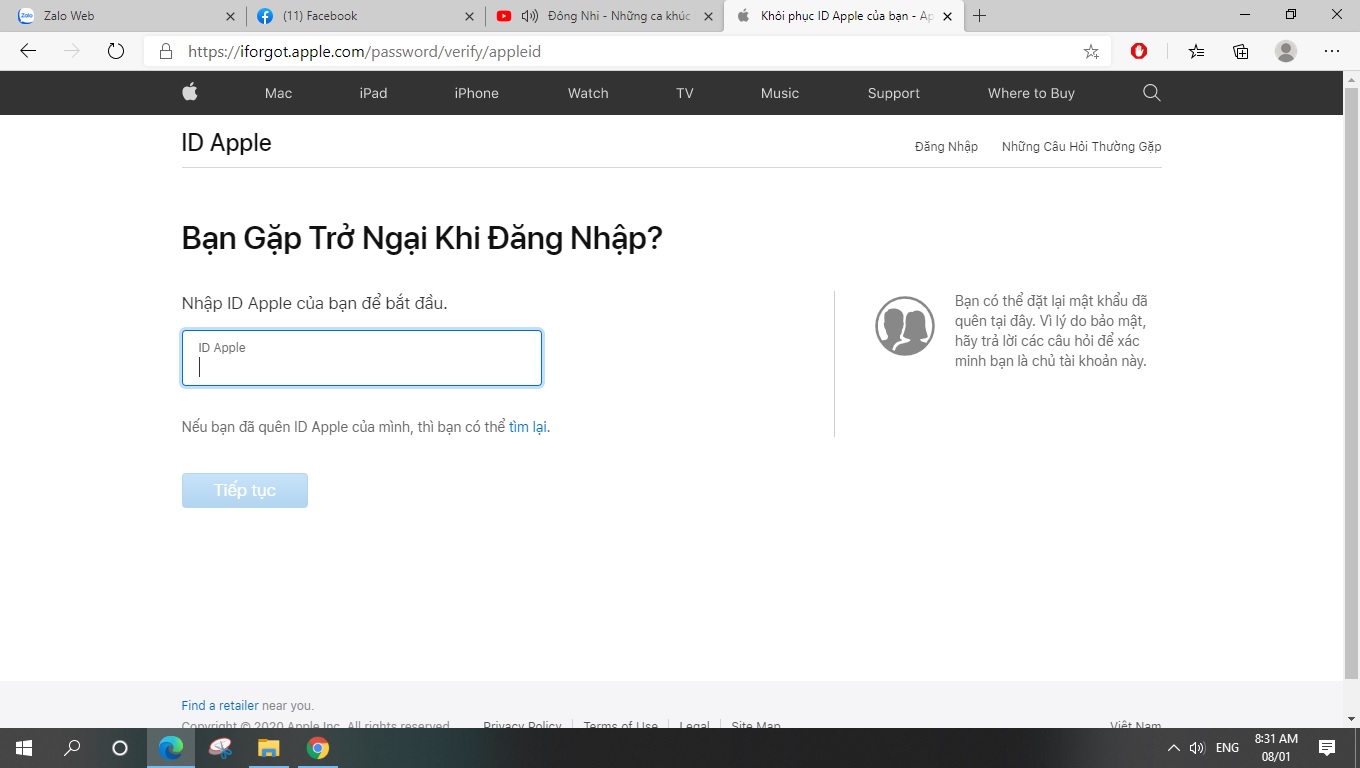Open Support in Apple navigation

(x=893, y=93)
